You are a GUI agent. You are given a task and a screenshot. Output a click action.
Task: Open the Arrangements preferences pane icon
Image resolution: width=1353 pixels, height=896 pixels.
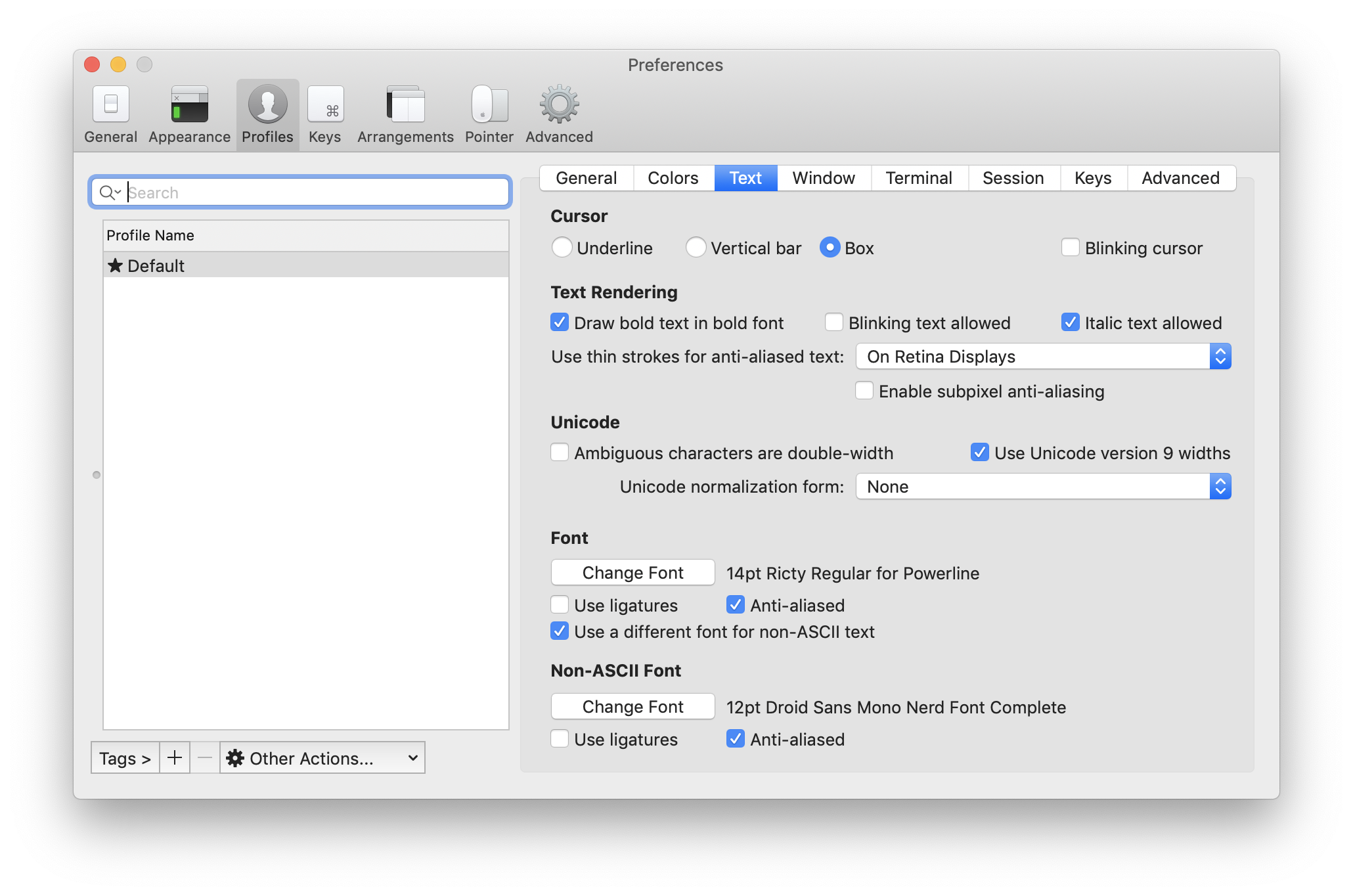(x=405, y=105)
